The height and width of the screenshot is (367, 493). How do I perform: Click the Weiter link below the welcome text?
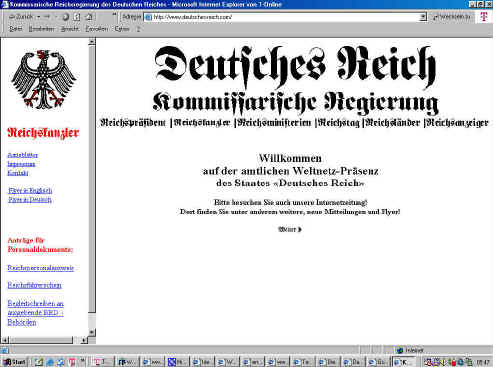290,229
